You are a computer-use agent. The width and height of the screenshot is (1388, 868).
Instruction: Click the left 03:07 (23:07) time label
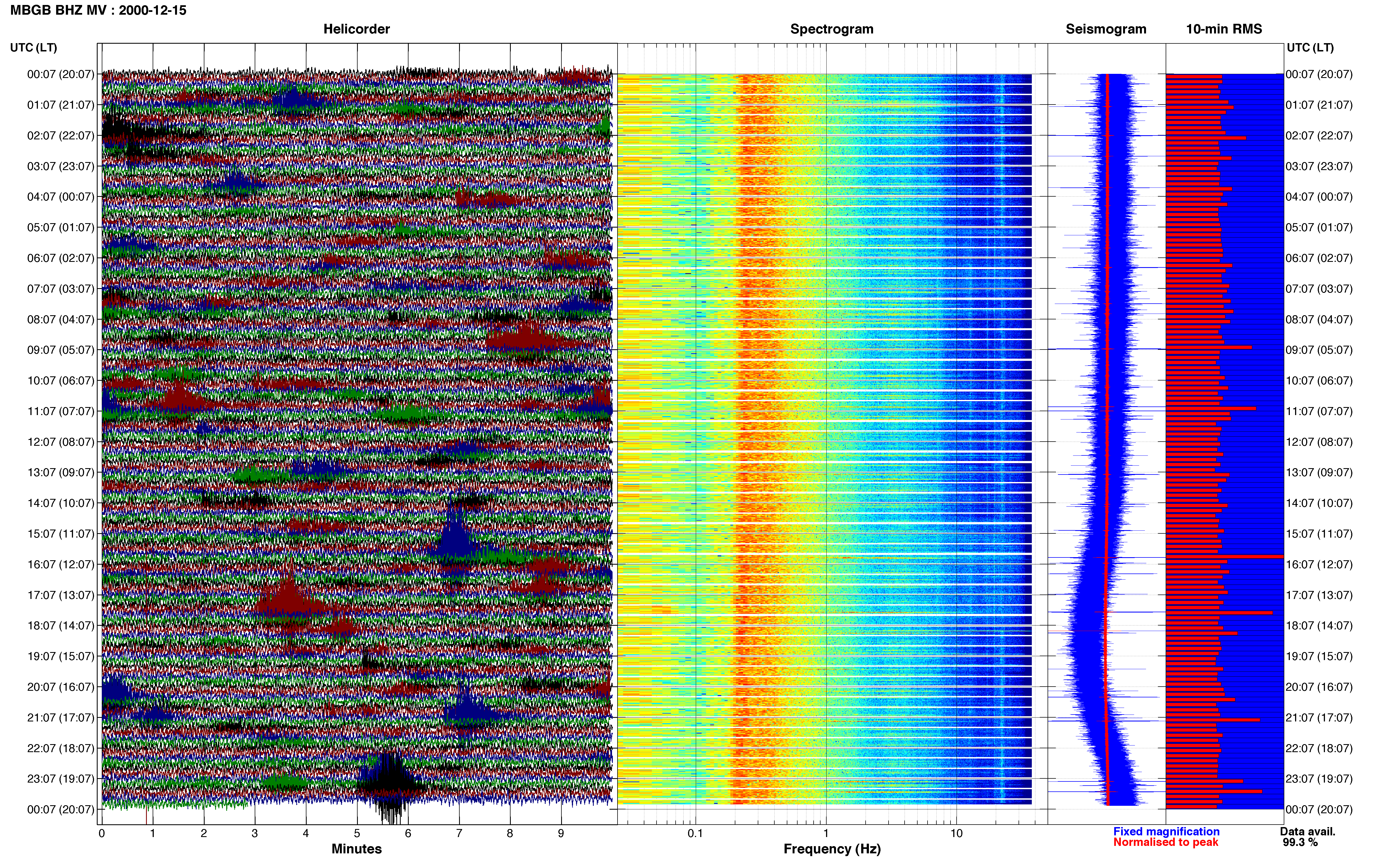[61, 166]
